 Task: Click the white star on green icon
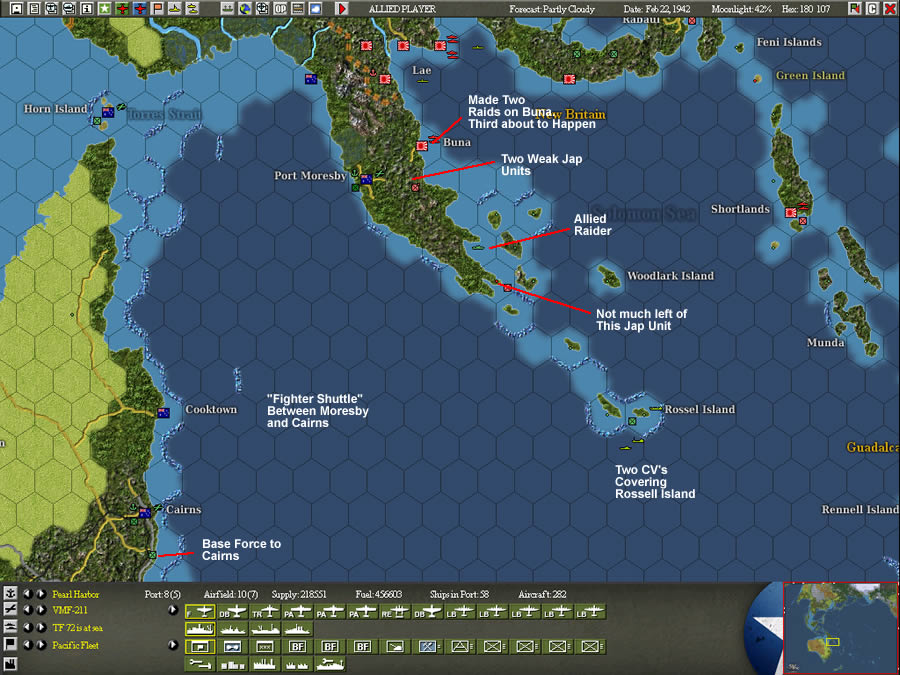pyautogui.click(x=104, y=9)
